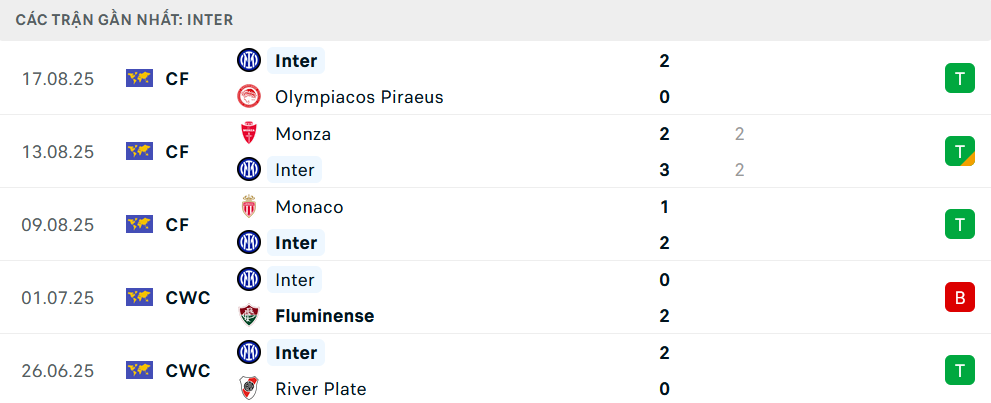Click the Fluminense team crest
Screen dimensions: 991x403
tap(248, 316)
